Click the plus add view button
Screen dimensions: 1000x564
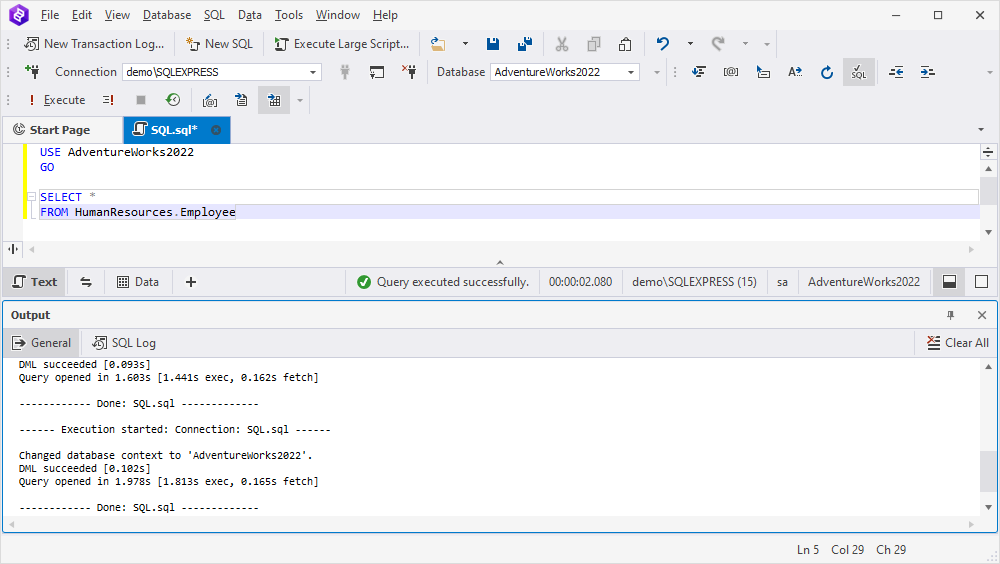191,282
